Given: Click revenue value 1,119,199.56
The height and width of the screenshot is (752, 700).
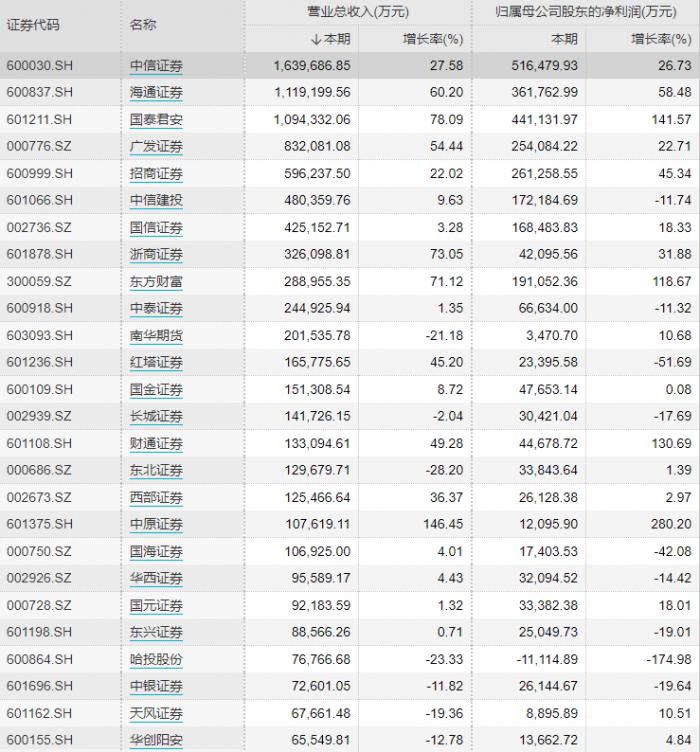Looking at the screenshot, I should [313, 92].
